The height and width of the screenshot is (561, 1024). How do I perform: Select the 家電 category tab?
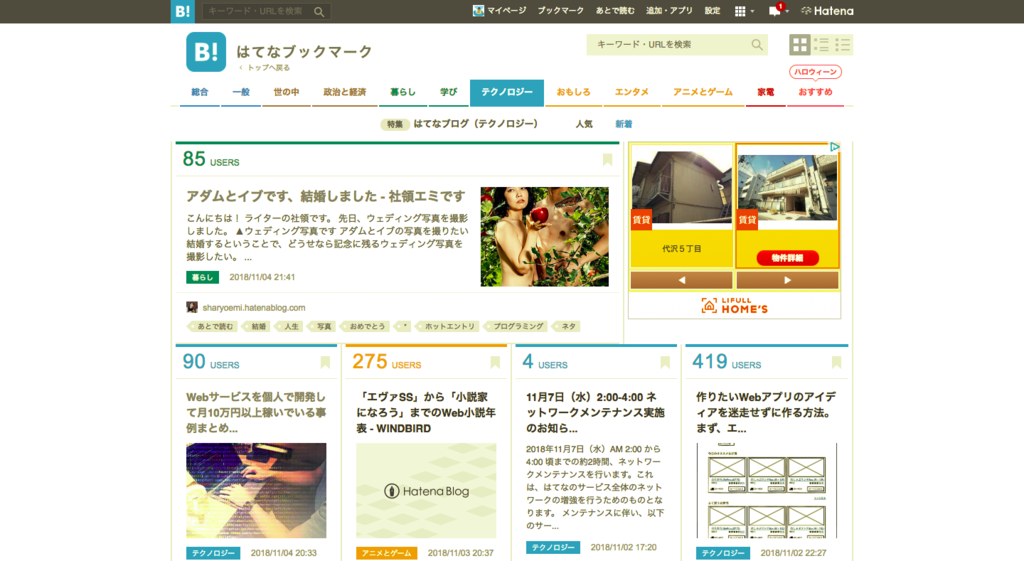pos(765,92)
